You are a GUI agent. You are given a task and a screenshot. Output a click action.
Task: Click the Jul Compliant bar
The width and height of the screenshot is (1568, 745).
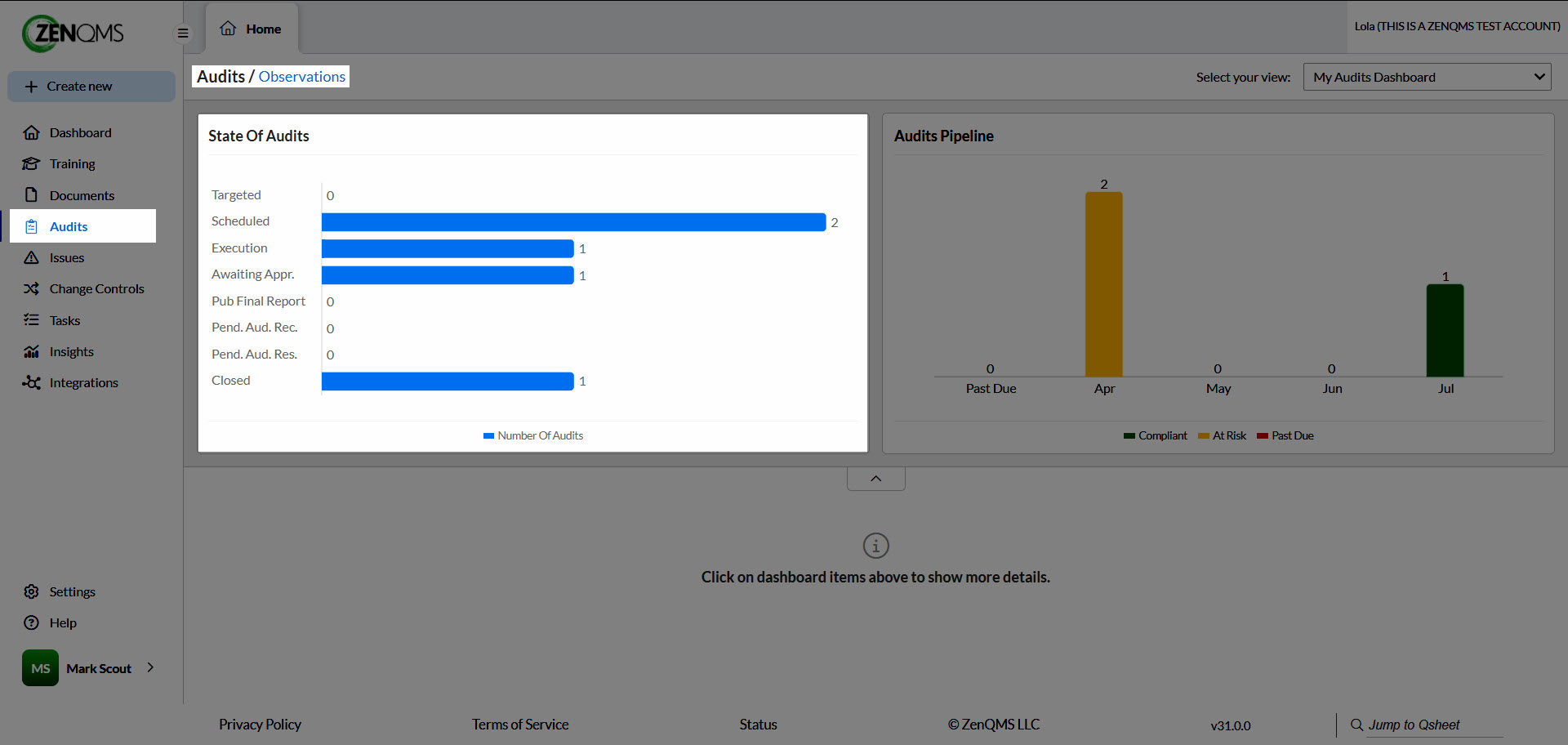1445,331
